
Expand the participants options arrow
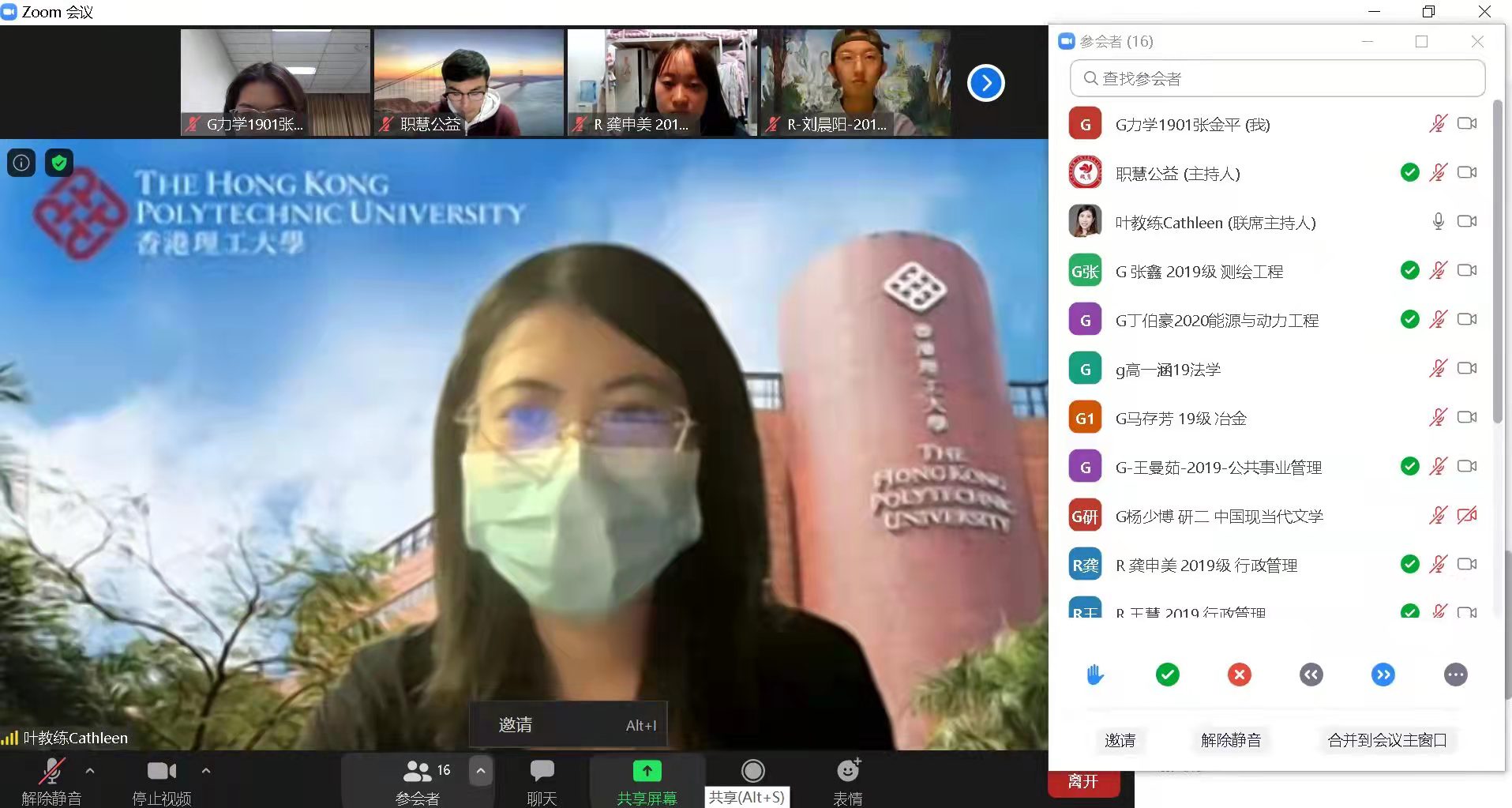tap(480, 770)
